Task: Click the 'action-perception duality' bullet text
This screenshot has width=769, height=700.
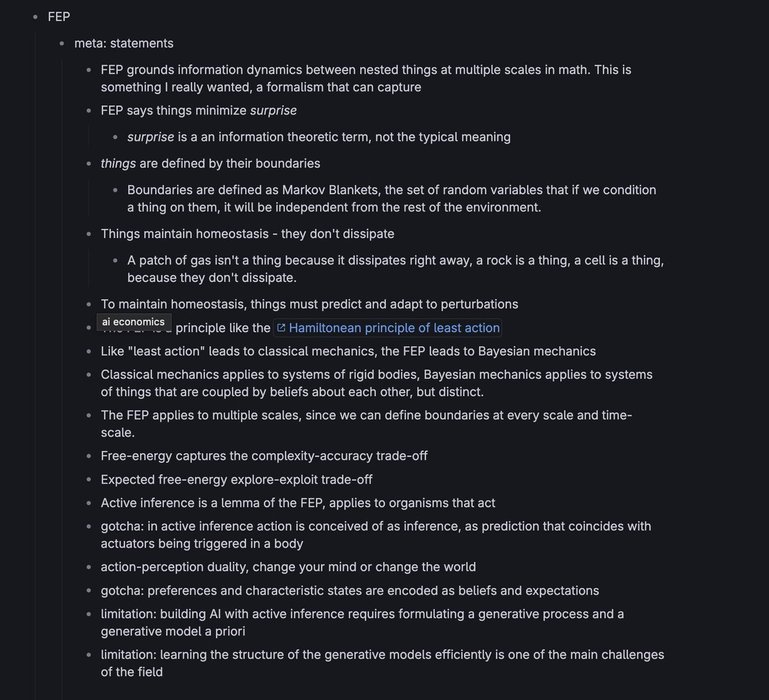Action: coord(288,567)
